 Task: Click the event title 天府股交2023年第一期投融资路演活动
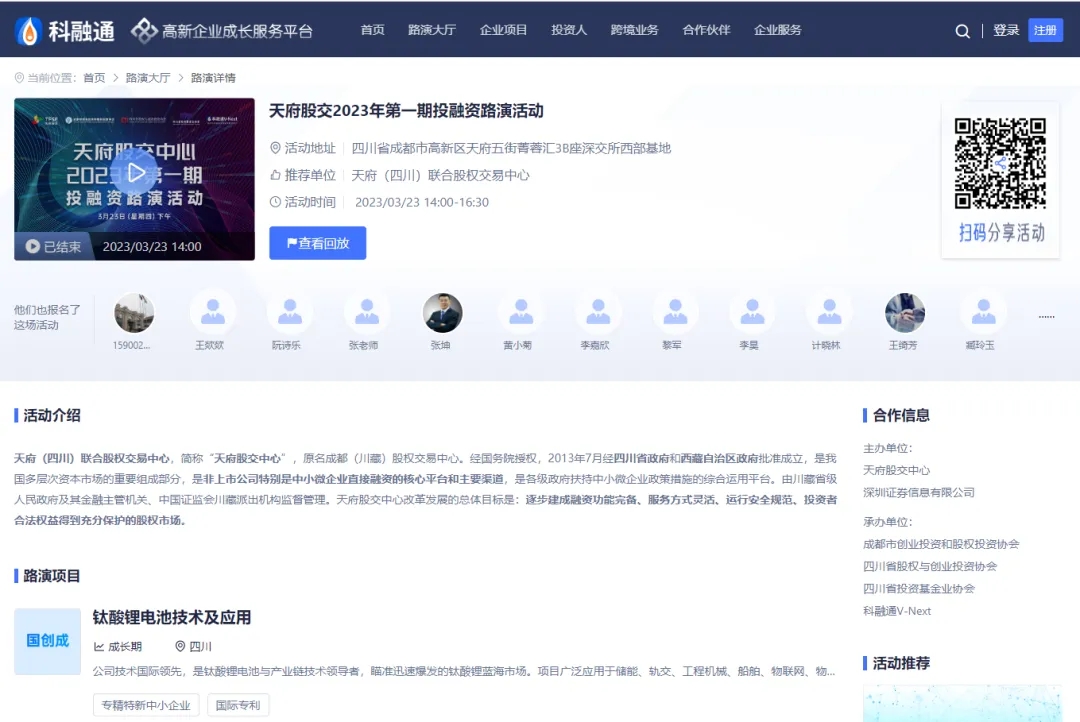(x=406, y=111)
